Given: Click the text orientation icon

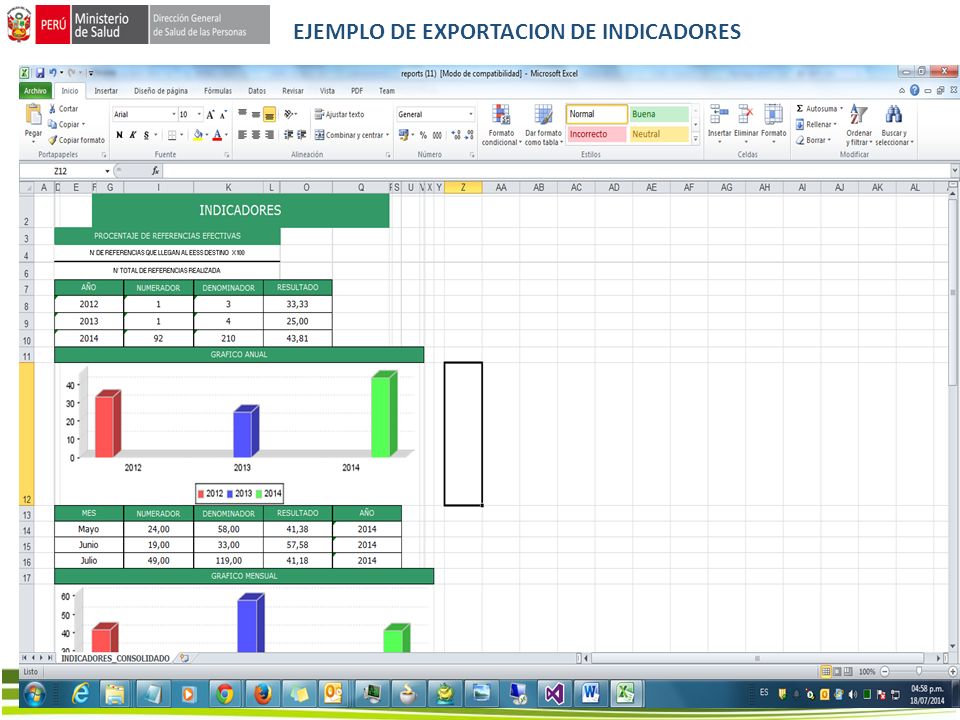Looking at the screenshot, I should (x=288, y=114).
